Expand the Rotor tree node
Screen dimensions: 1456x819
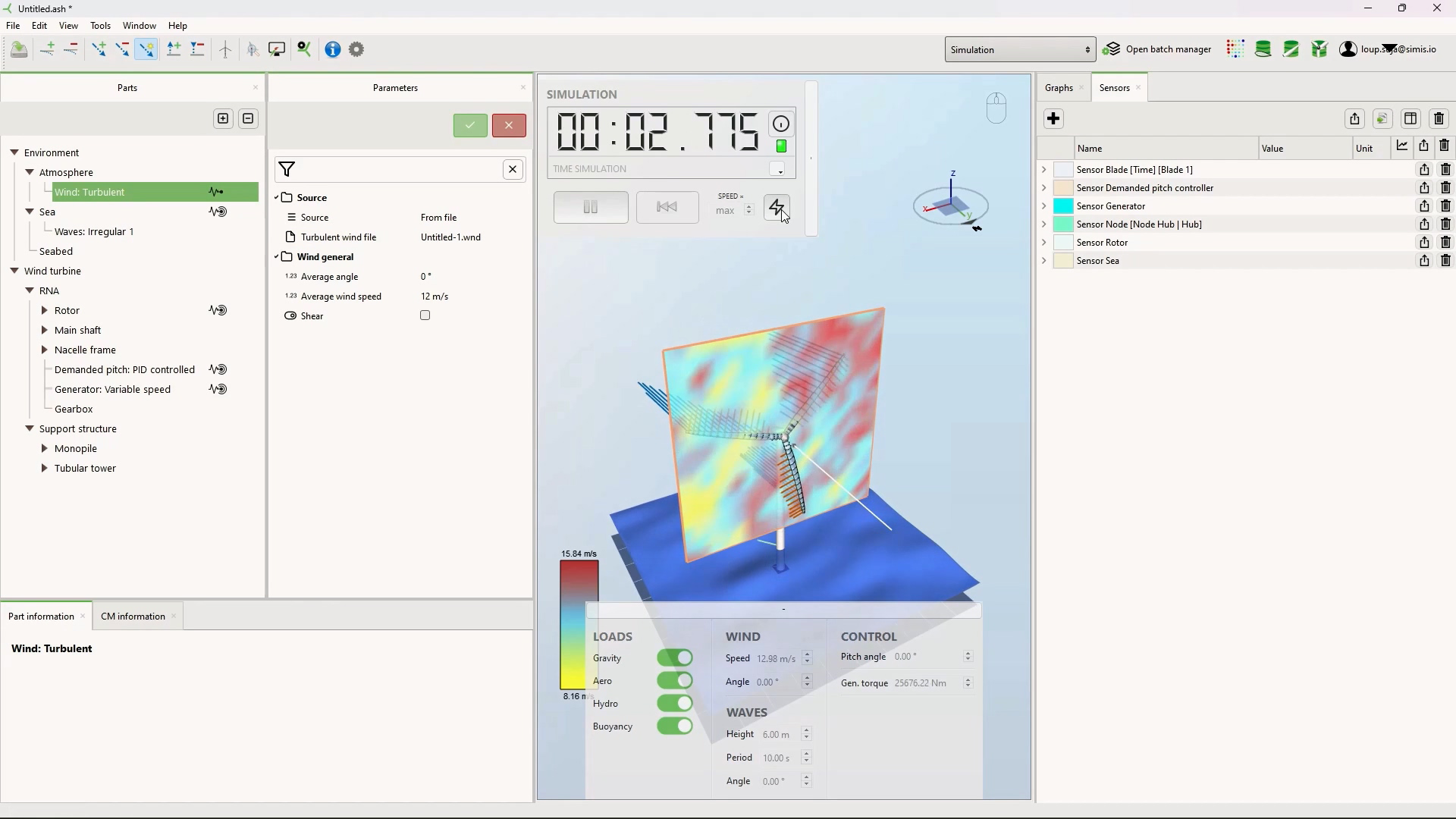click(x=44, y=311)
